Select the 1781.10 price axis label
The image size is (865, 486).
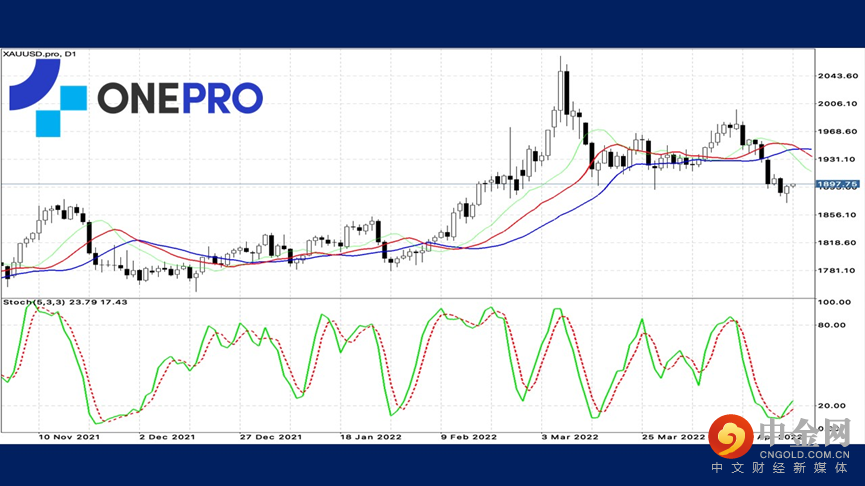[x=837, y=271]
